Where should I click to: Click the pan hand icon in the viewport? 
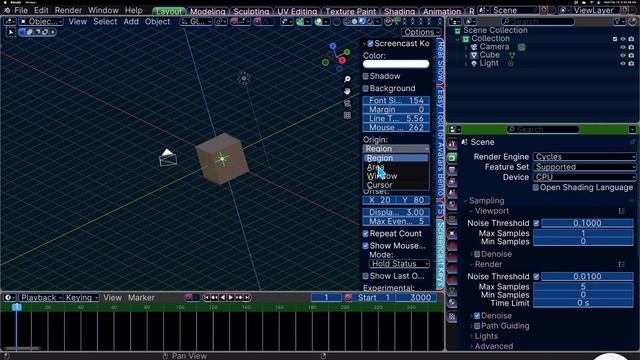[x=347, y=91]
